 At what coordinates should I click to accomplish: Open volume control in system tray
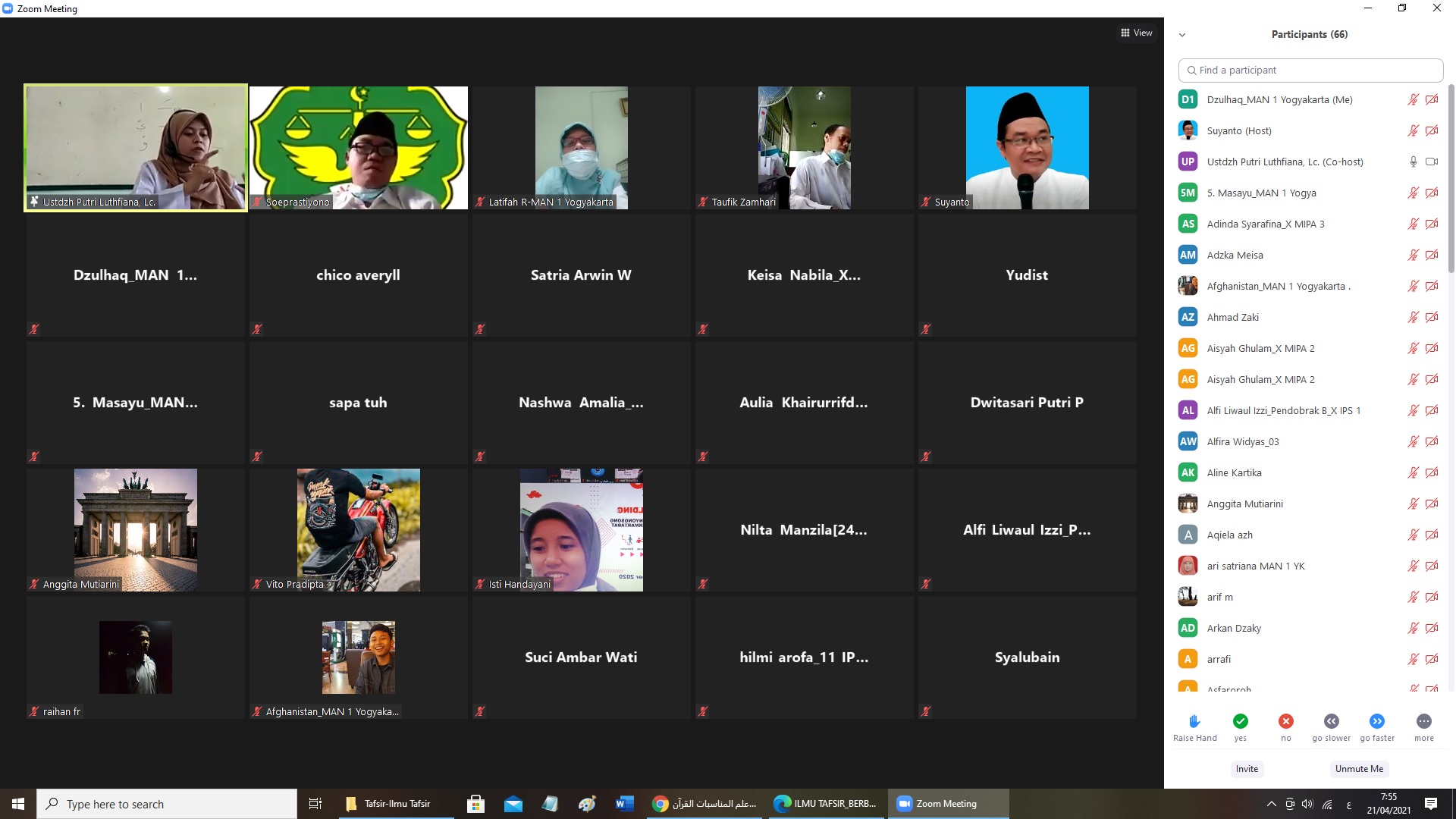(x=1307, y=804)
